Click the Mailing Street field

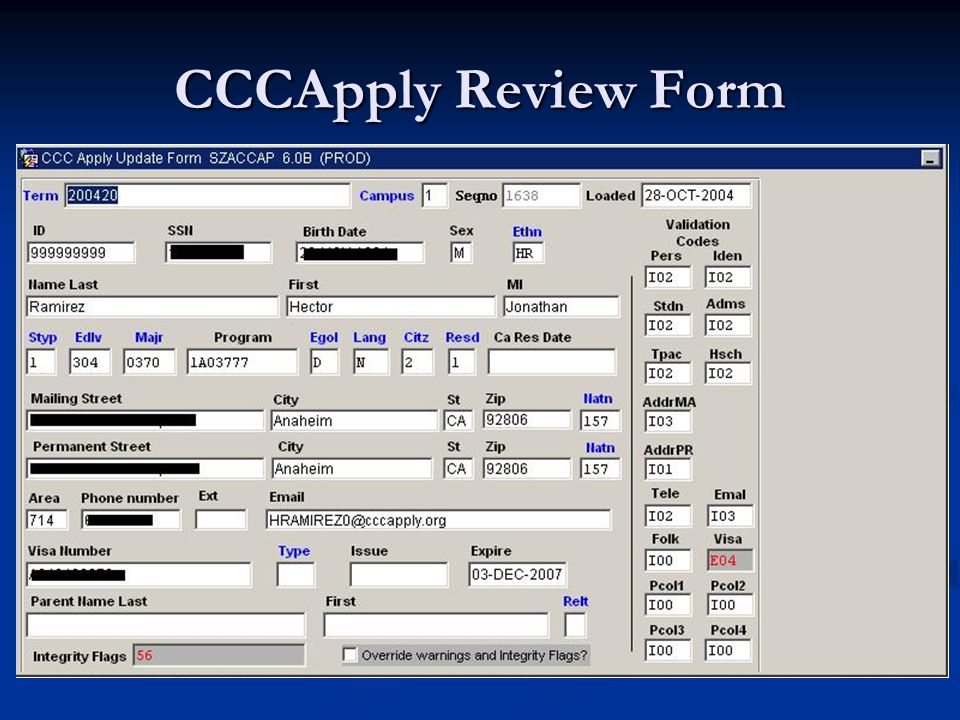pos(145,421)
